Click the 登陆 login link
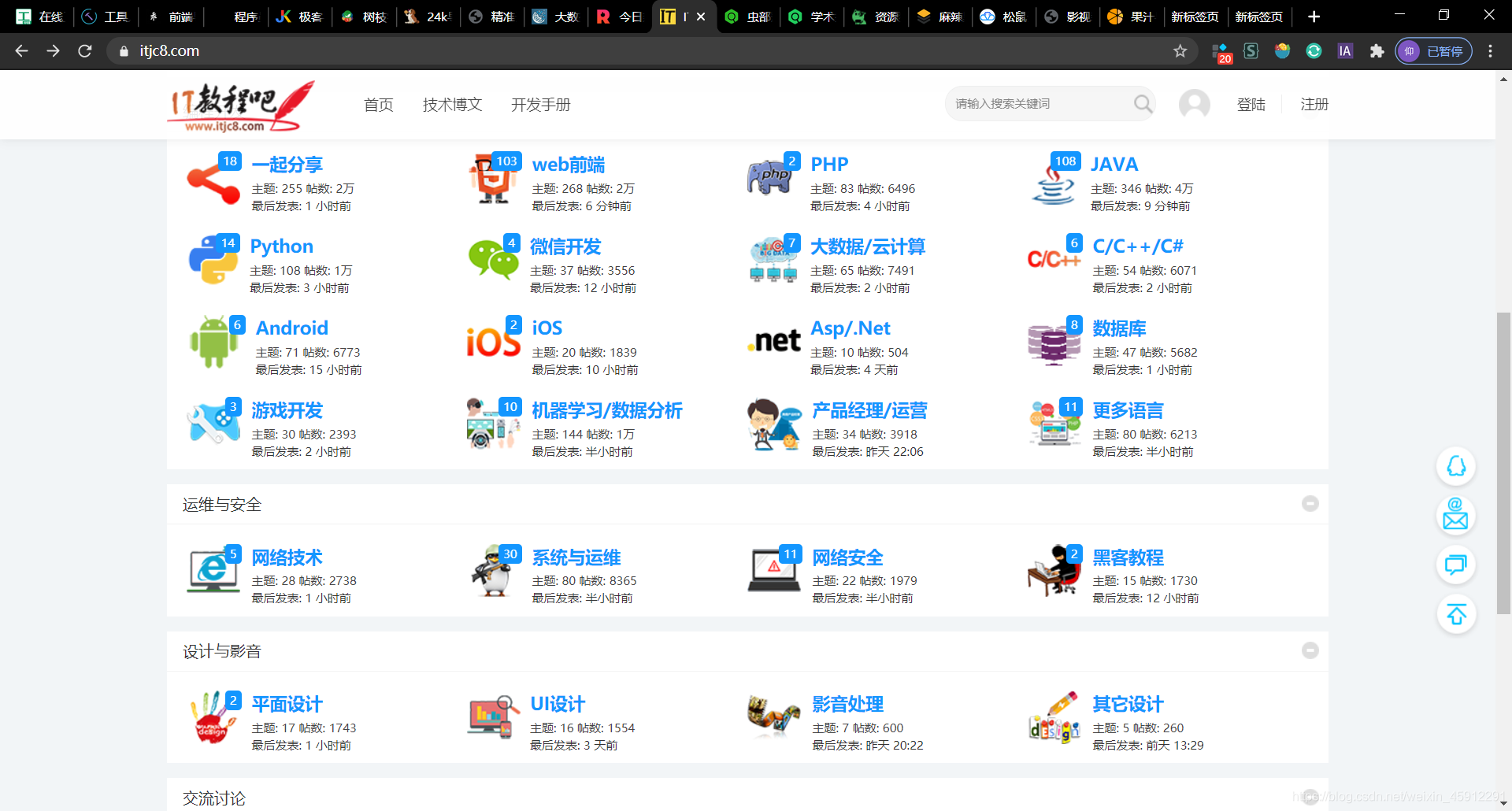Image resolution: width=1512 pixels, height=811 pixels. click(x=1251, y=105)
